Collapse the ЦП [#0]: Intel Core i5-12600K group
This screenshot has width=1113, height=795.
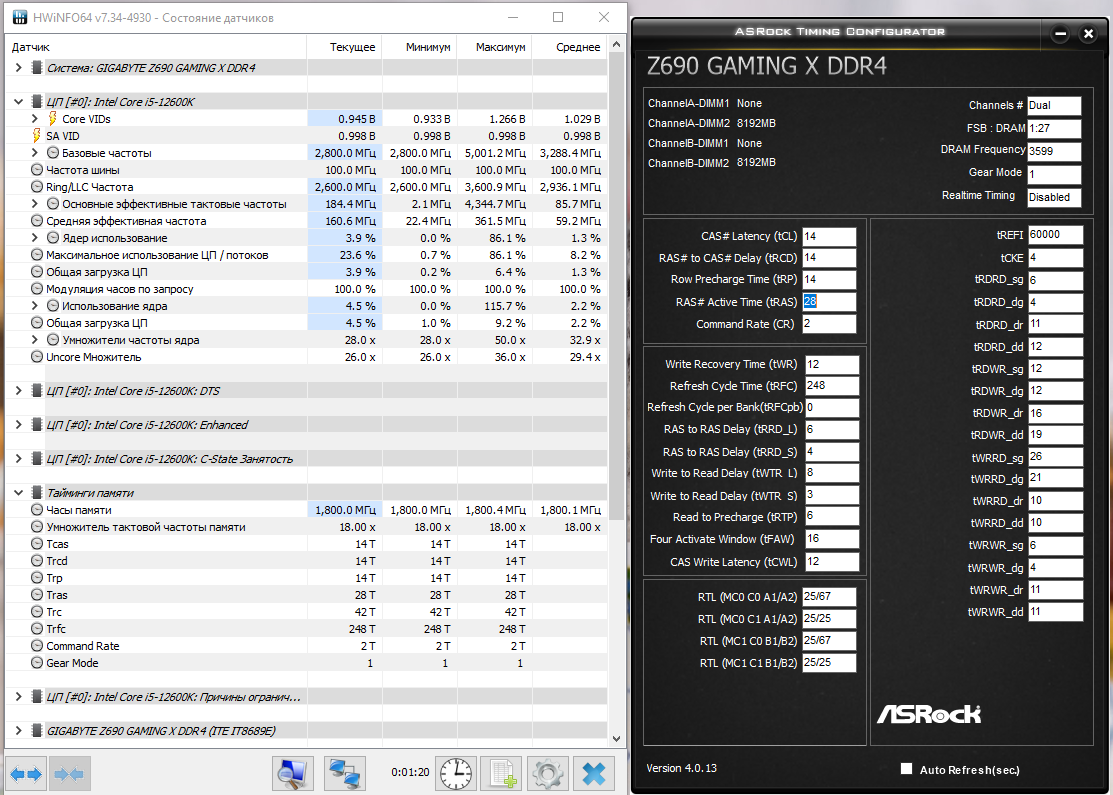(18, 102)
